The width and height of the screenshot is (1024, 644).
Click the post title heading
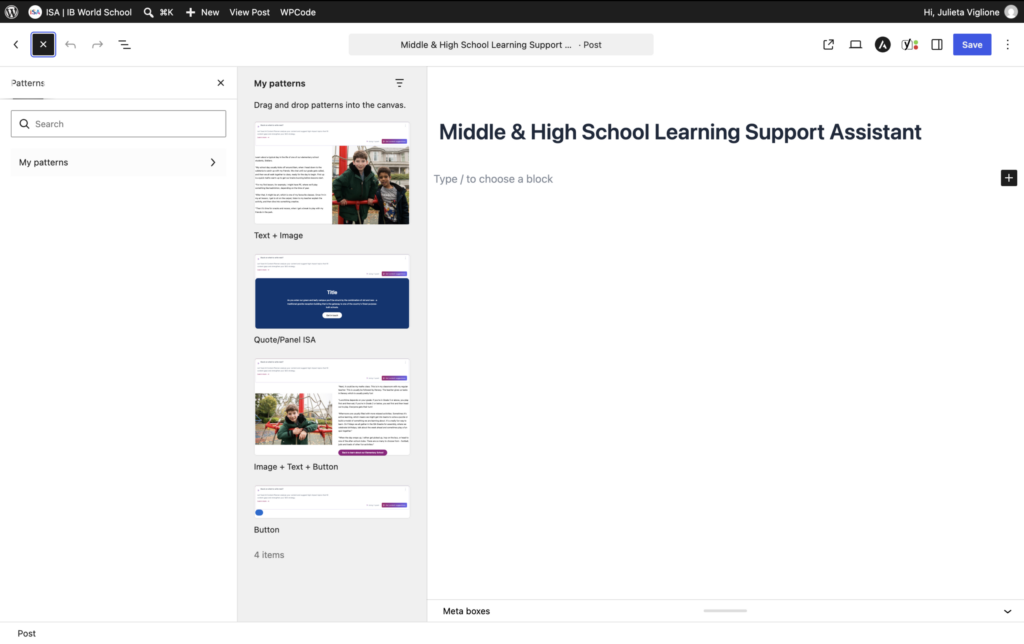click(x=680, y=132)
